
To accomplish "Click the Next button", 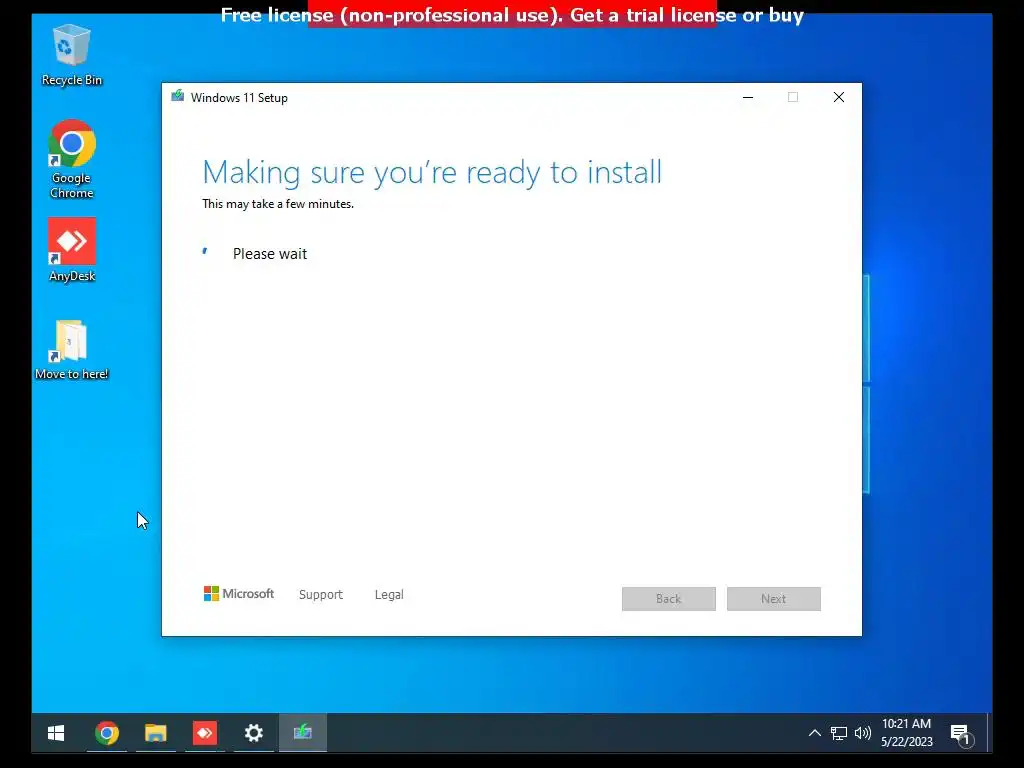I will tap(774, 599).
